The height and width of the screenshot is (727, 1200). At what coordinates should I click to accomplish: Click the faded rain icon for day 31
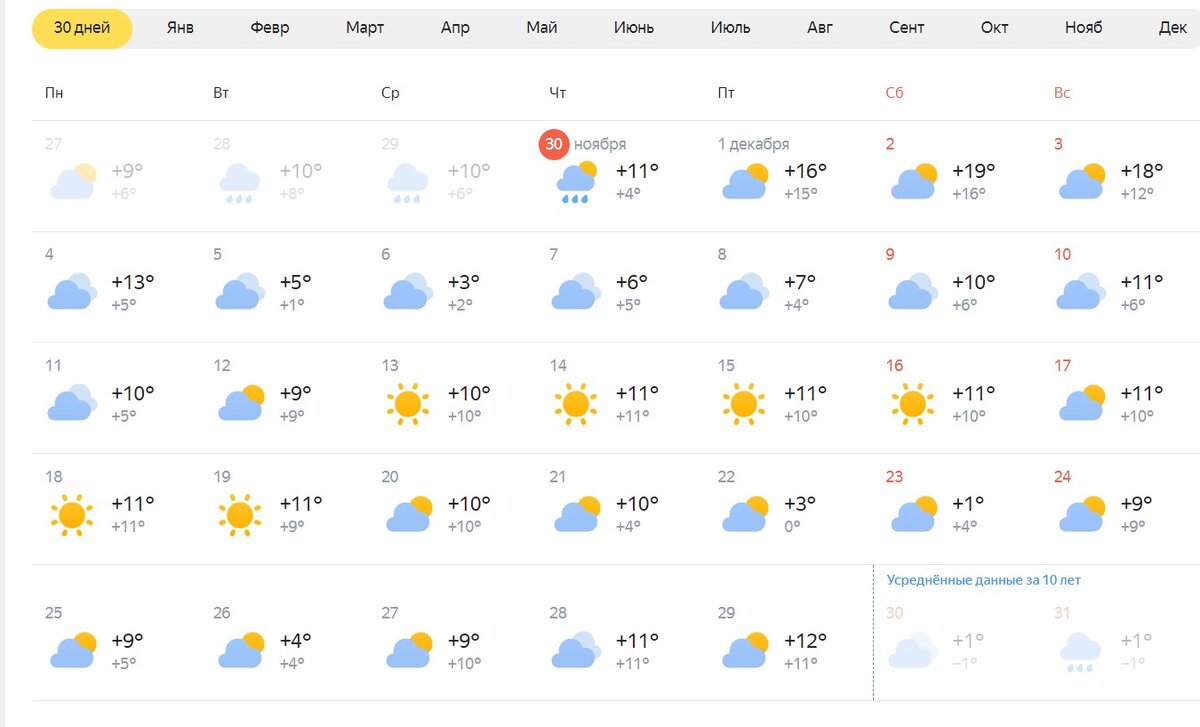point(1080,651)
